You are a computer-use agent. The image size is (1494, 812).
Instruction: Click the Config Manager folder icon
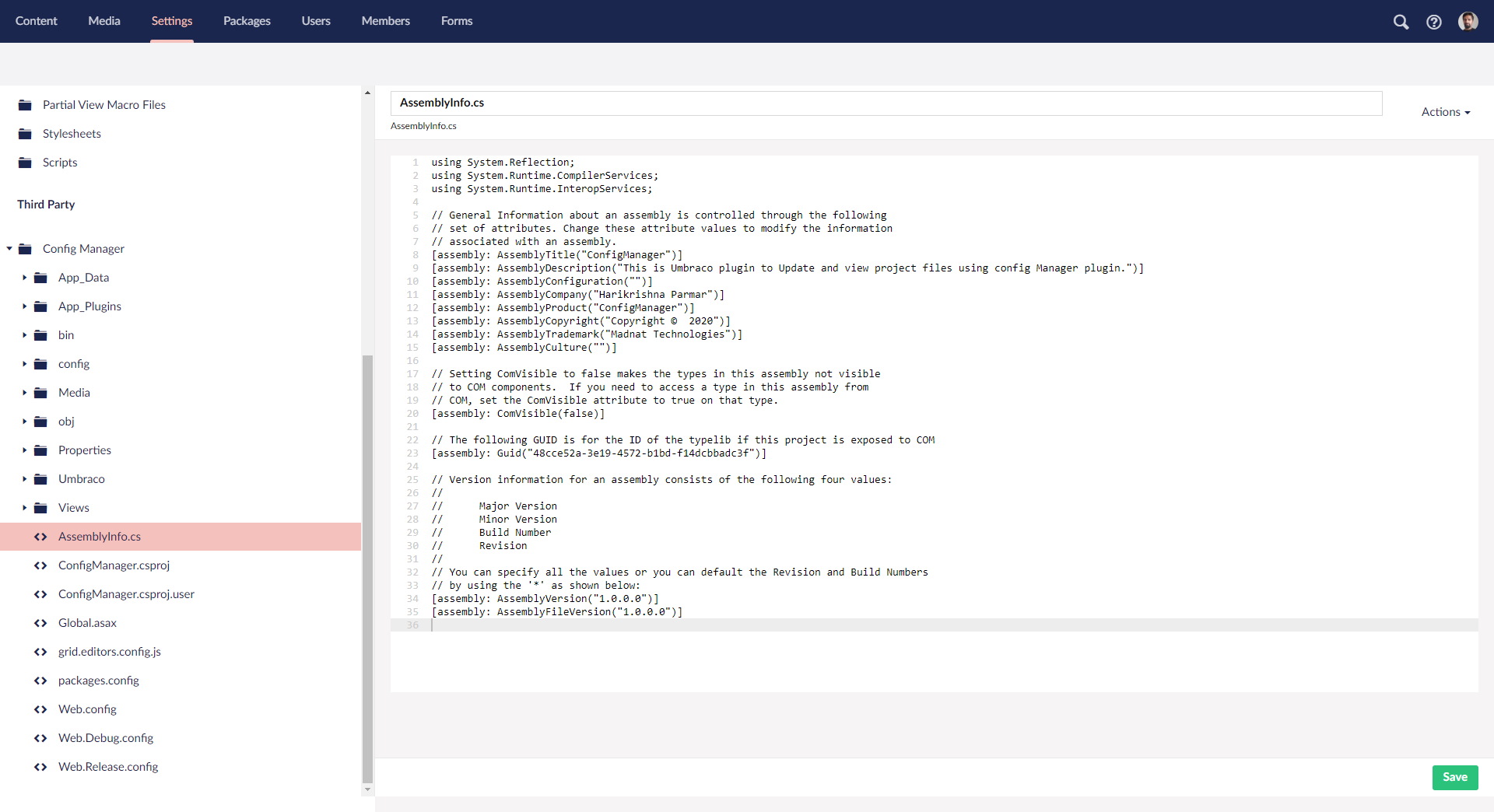tap(26, 249)
